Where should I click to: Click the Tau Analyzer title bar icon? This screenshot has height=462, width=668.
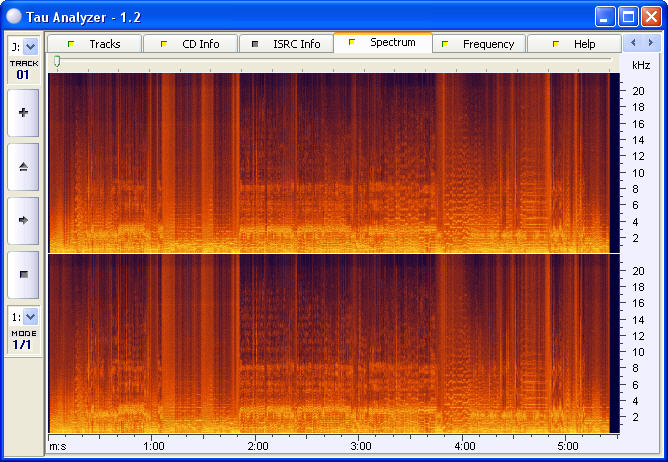[x=15, y=15]
